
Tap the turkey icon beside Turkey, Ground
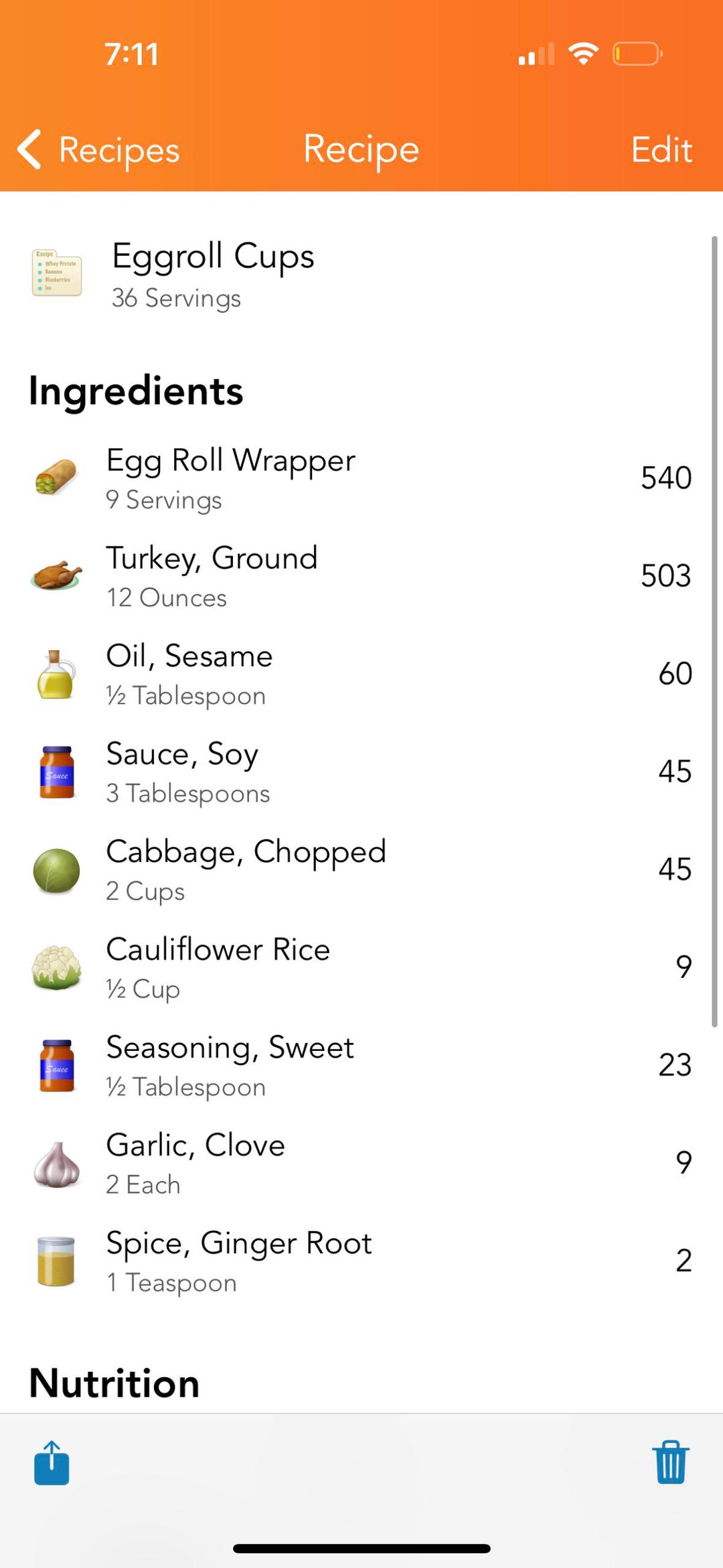point(56,575)
